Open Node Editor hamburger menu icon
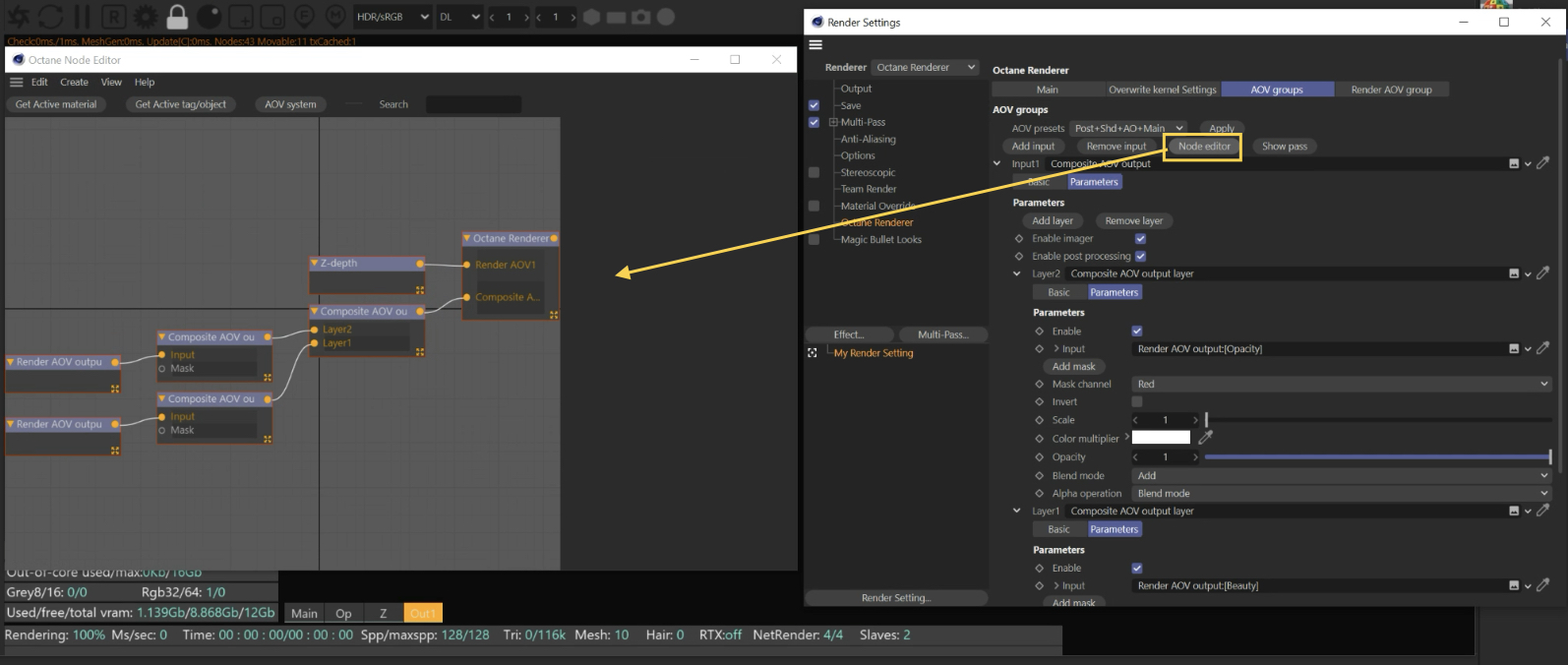Viewport: 1568px width, 665px height. [16, 83]
